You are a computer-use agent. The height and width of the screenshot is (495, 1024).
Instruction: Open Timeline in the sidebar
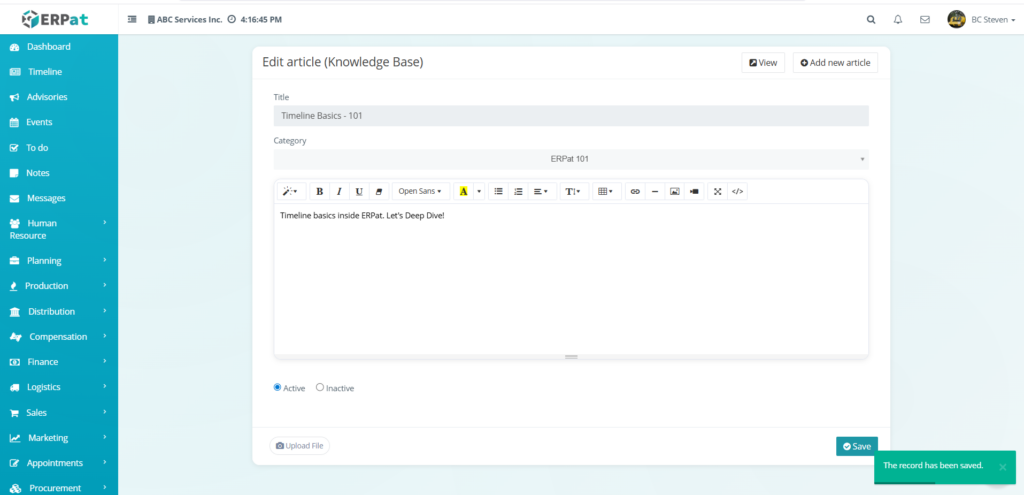click(44, 72)
